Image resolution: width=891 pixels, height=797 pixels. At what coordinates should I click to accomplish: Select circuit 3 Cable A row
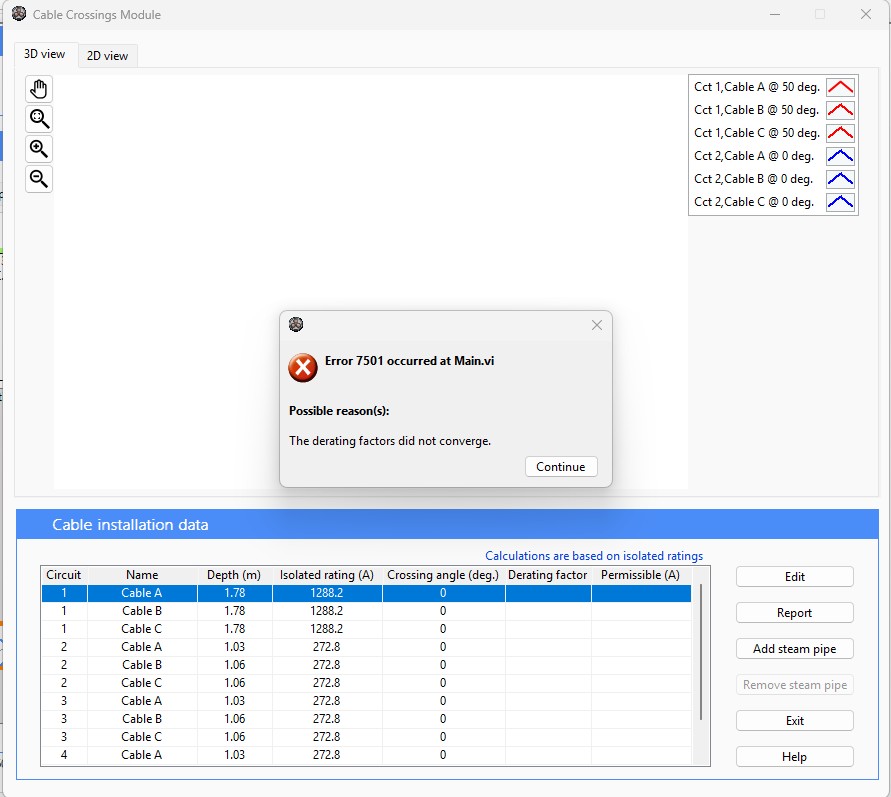367,700
